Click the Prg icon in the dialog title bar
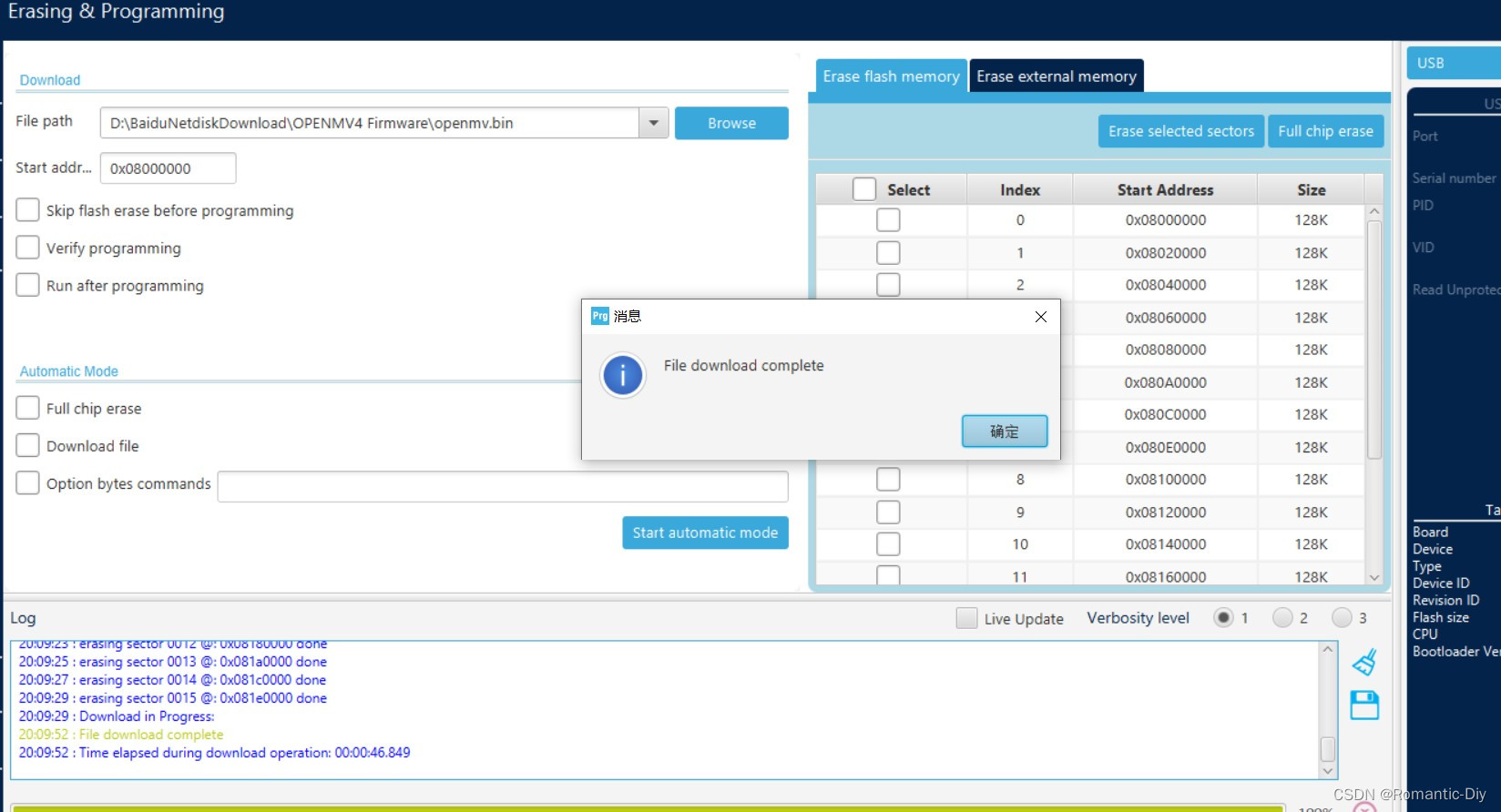The width and height of the screenshot is (1501, 812). pyautogui.click(x=600, y=316)
